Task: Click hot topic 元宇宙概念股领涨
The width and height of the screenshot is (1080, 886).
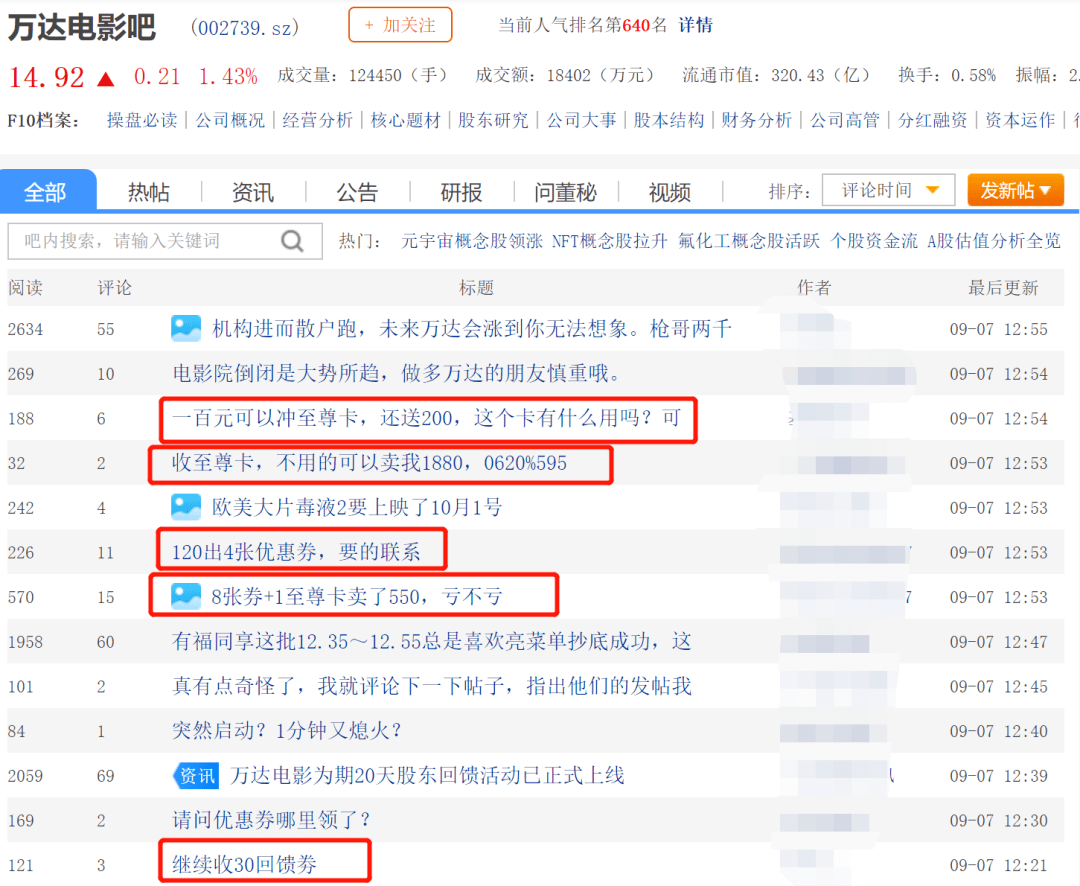Action: tap(472, 241)
